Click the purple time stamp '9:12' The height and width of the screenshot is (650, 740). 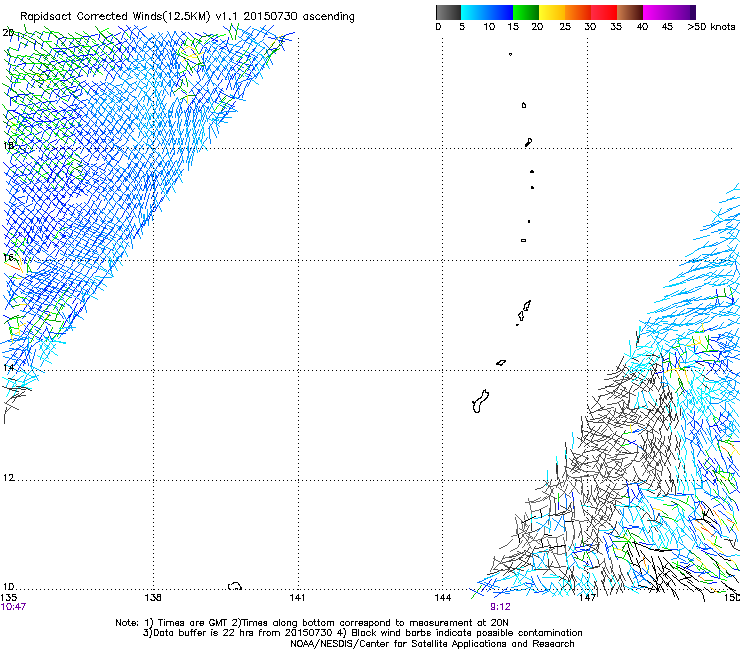pyautogui.click(x=500, y=607)
